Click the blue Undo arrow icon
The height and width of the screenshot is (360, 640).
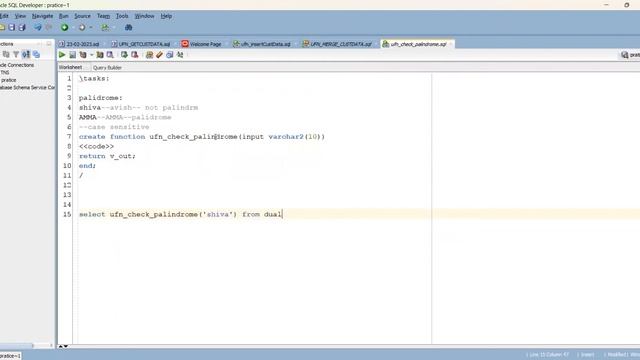[x=38, y=27]
